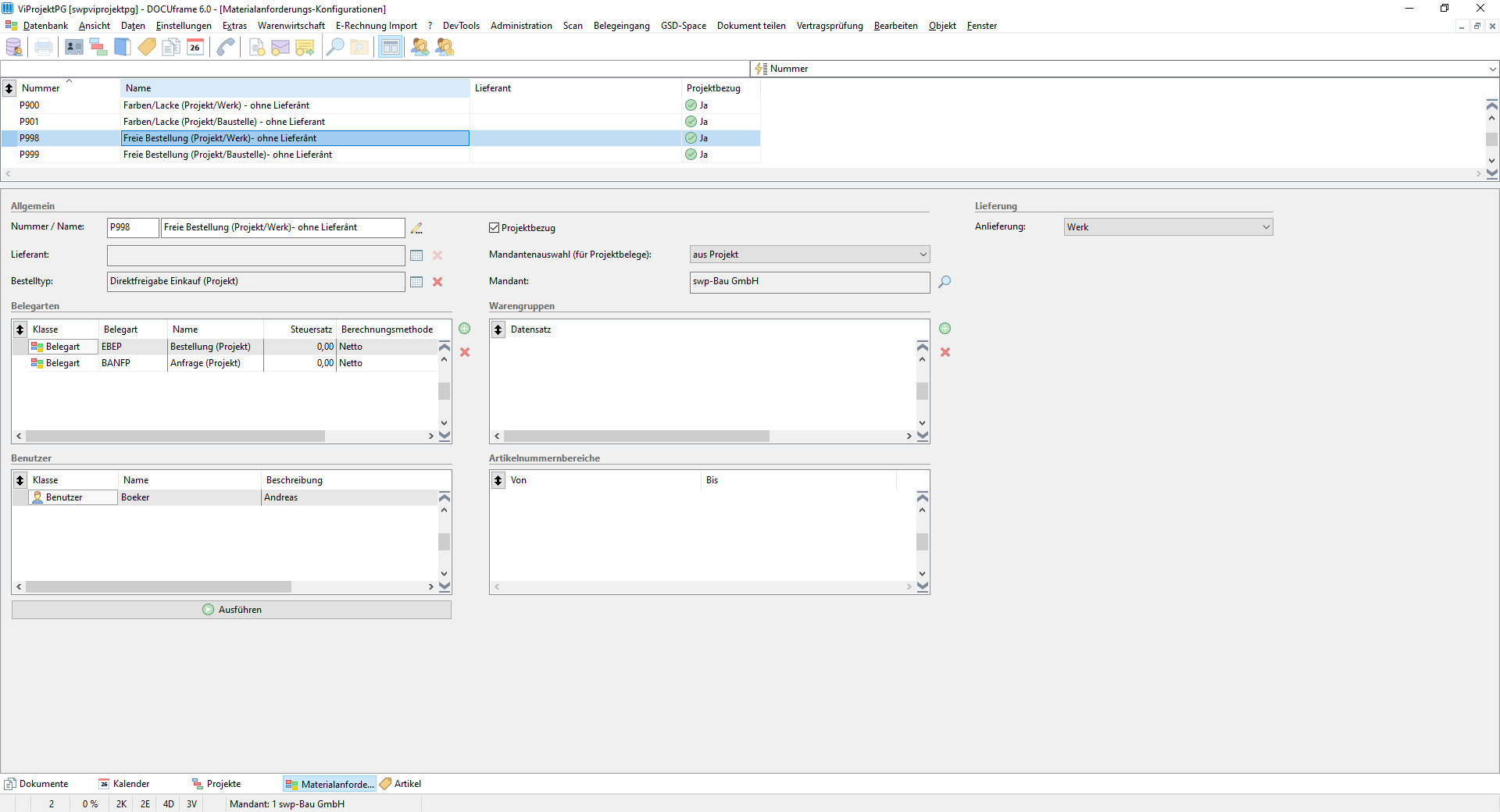Viewport: 1500px width, 812px height.
Task: Add a Belegart with the green plus
Action: [x=465, y=329]
